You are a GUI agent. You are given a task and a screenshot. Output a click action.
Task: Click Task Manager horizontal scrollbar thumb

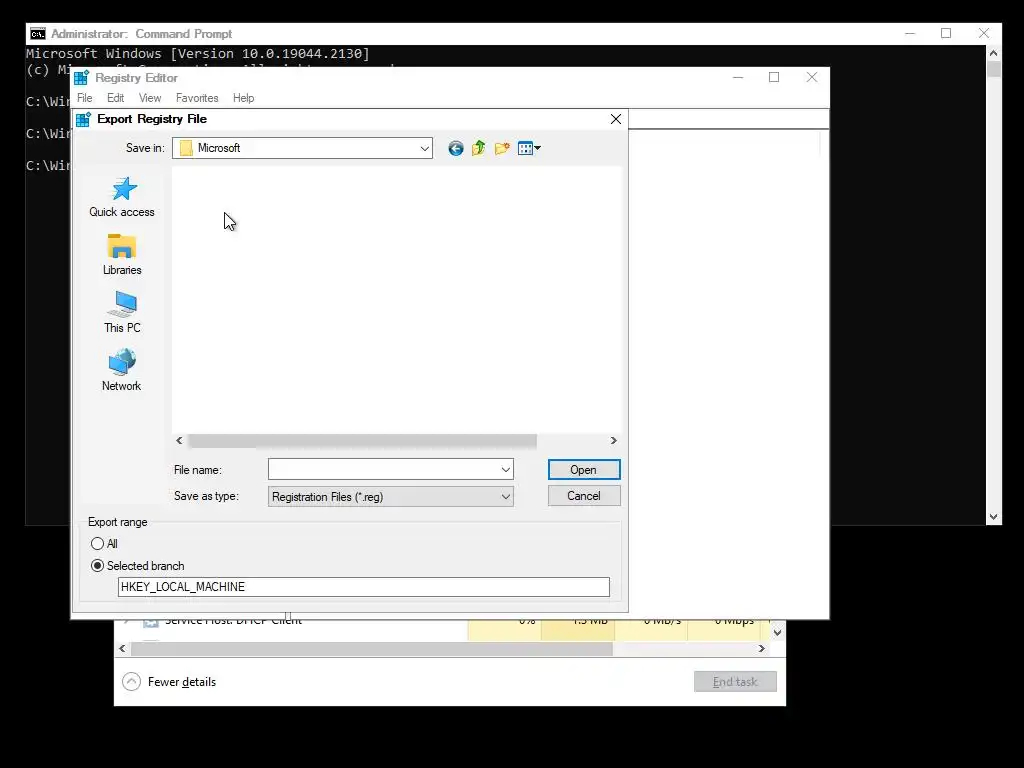tap(372, 649)
